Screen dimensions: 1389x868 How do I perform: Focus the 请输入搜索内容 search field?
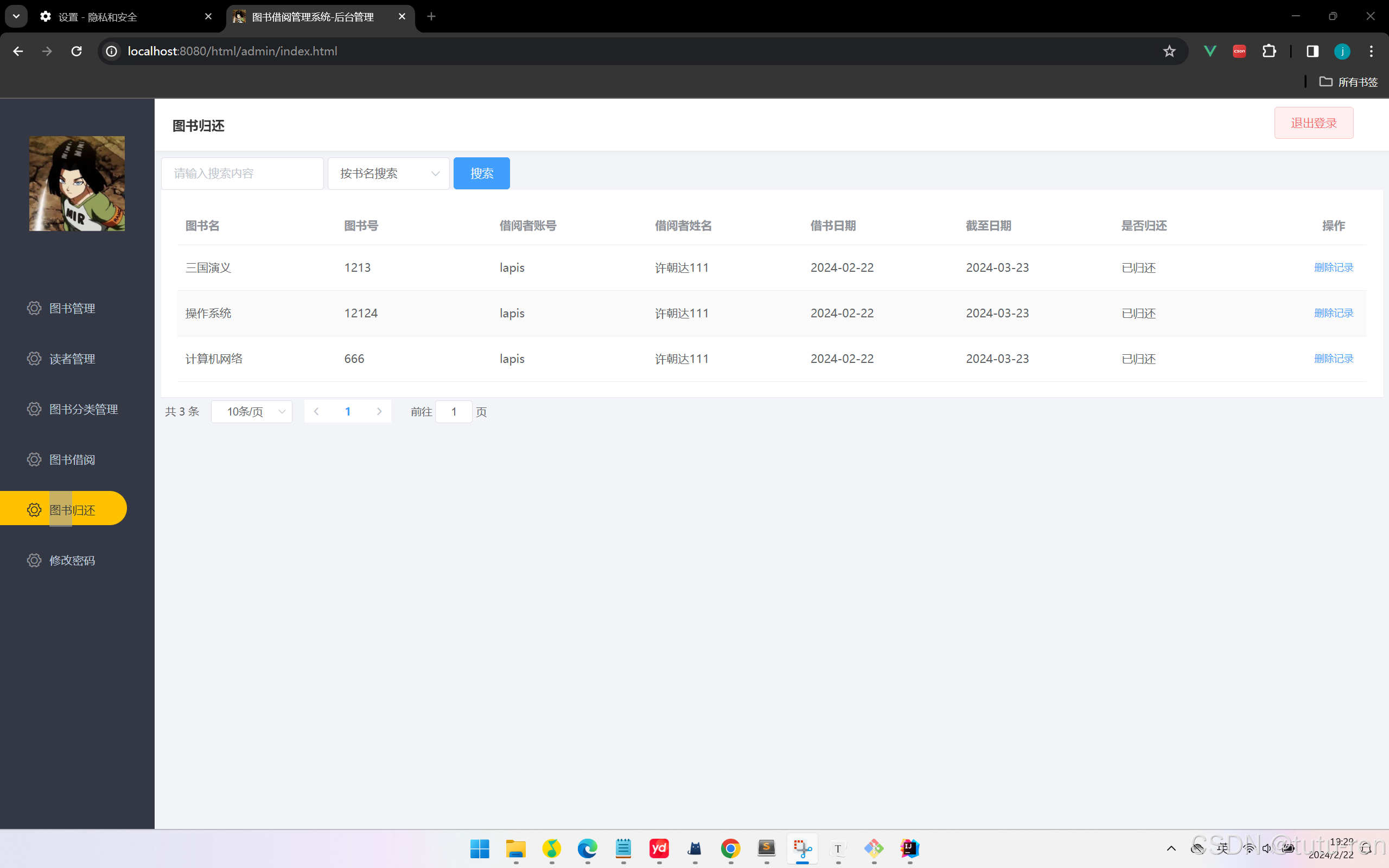click(x=242, y=174)
